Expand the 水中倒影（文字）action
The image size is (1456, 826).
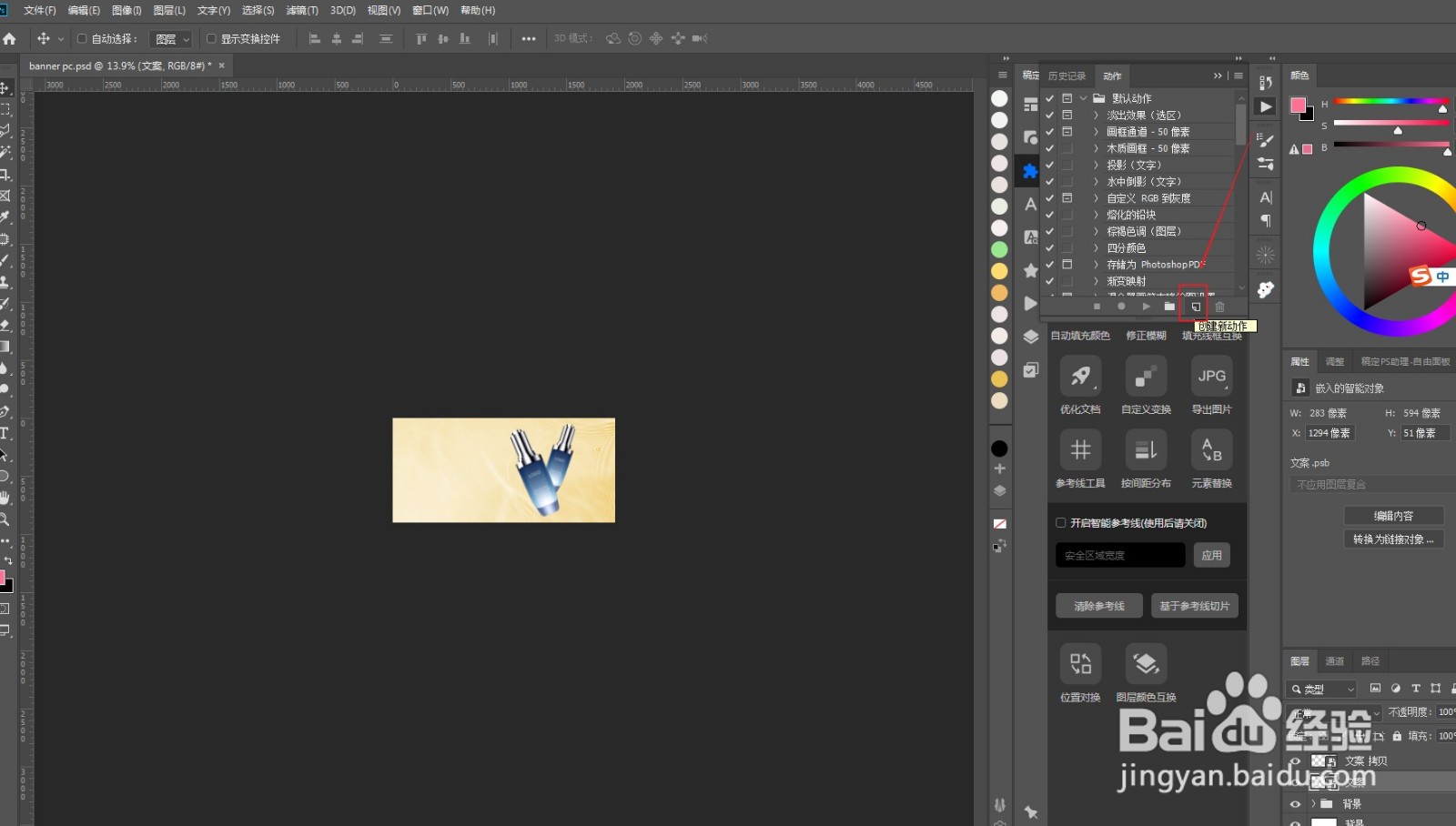pos(1096,181)
